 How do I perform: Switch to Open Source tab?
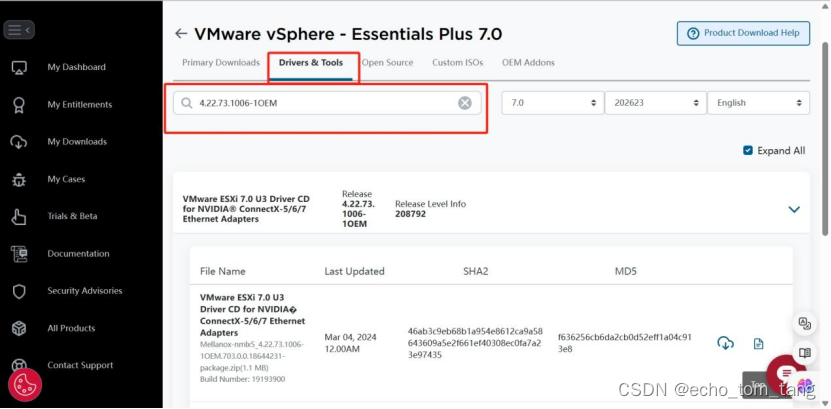(387, 63)
